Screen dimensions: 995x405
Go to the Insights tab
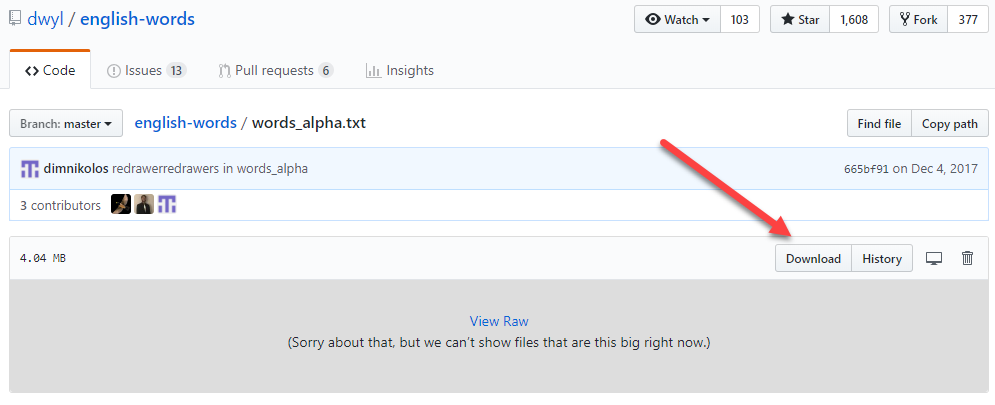400,70
